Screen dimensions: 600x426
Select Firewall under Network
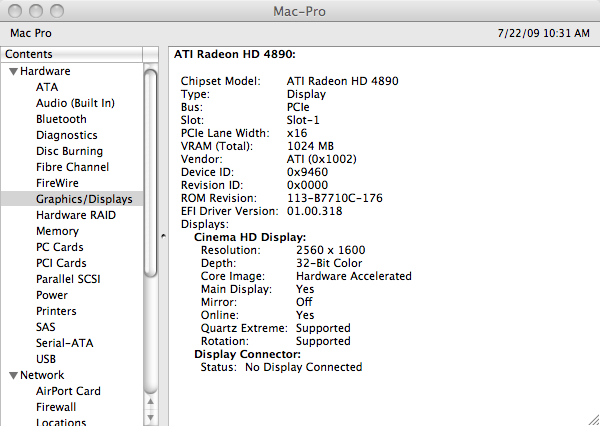point(56,407)
